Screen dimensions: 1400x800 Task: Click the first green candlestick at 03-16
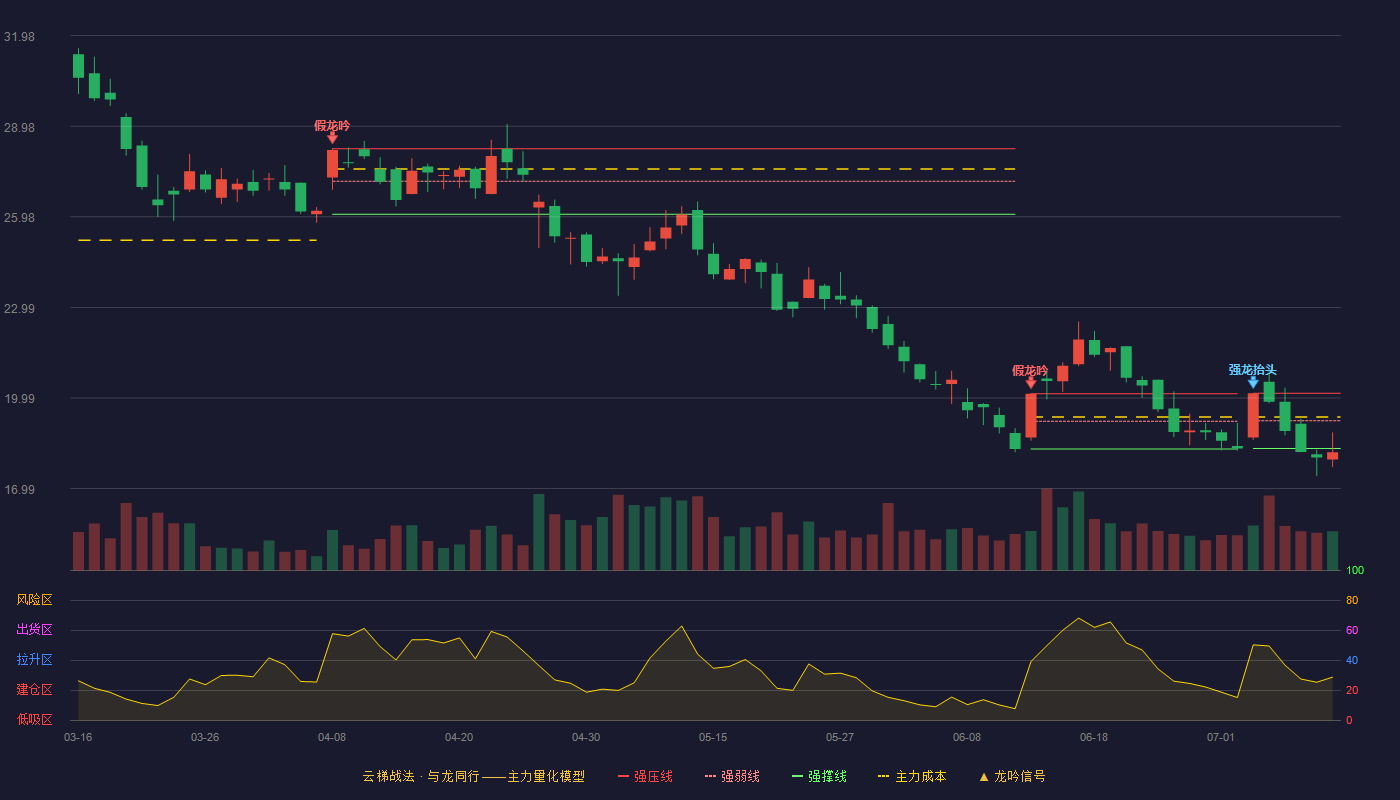(78, 66)
